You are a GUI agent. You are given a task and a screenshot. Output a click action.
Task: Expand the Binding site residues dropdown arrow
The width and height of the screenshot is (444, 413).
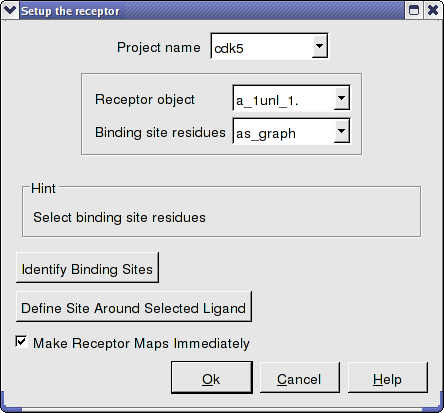tap(341, 131)
